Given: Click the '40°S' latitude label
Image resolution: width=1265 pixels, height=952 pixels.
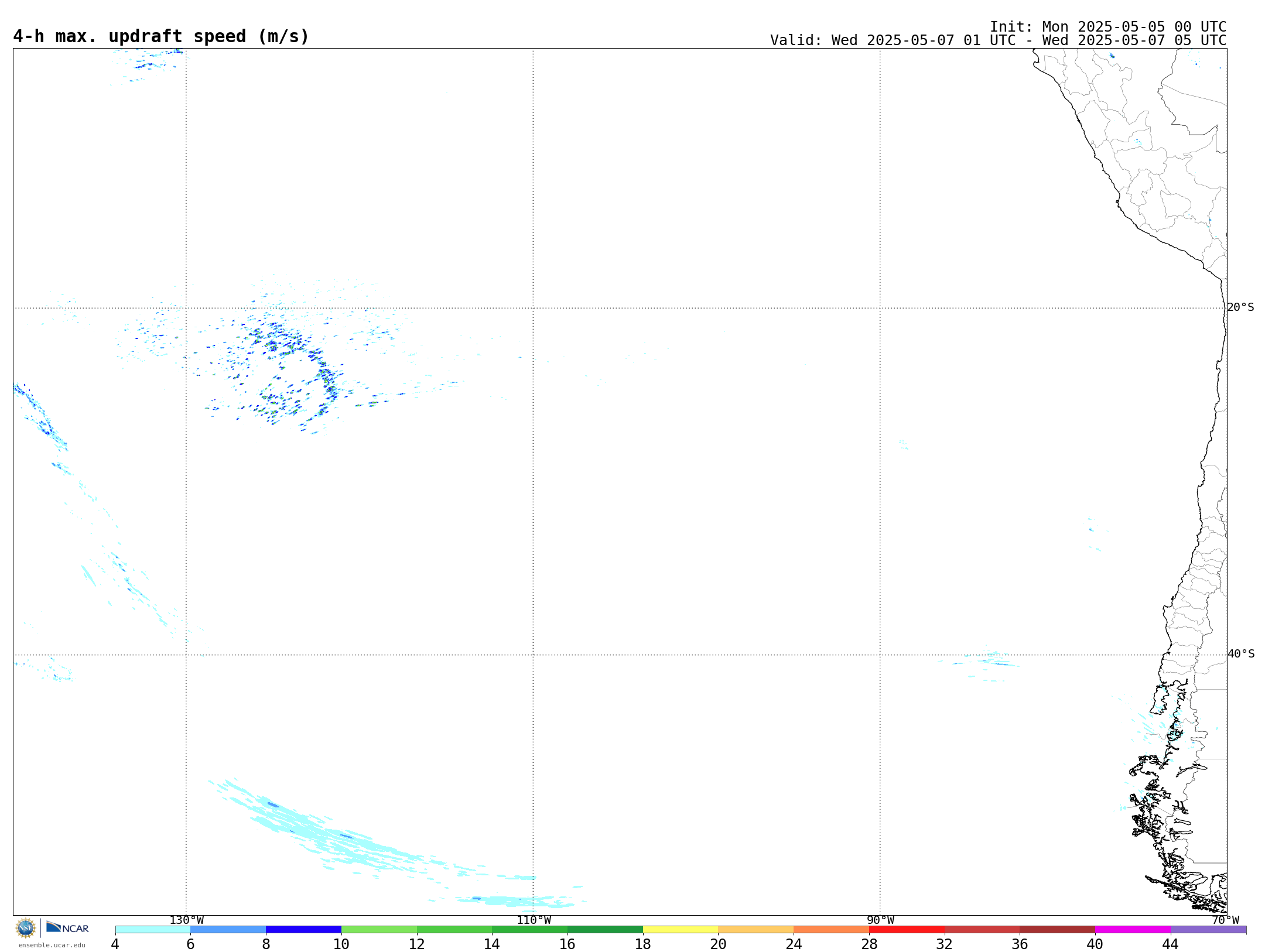Looking at the screenshot, I should pos(1241,654).
